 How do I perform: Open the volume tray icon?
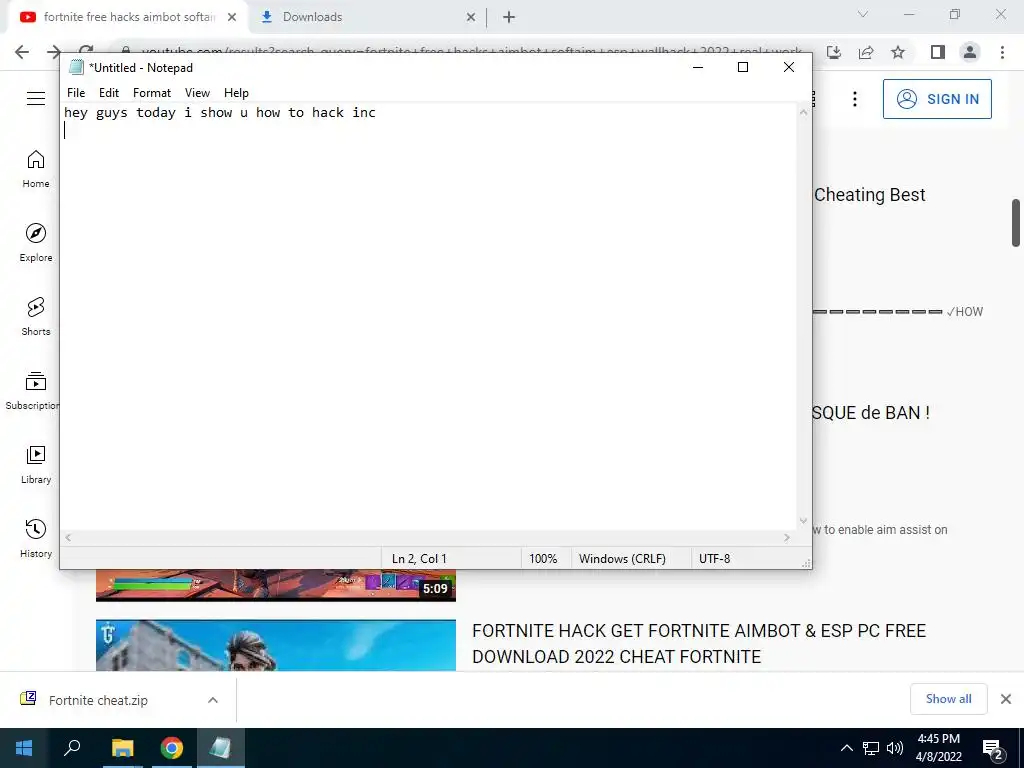(895, 748)
